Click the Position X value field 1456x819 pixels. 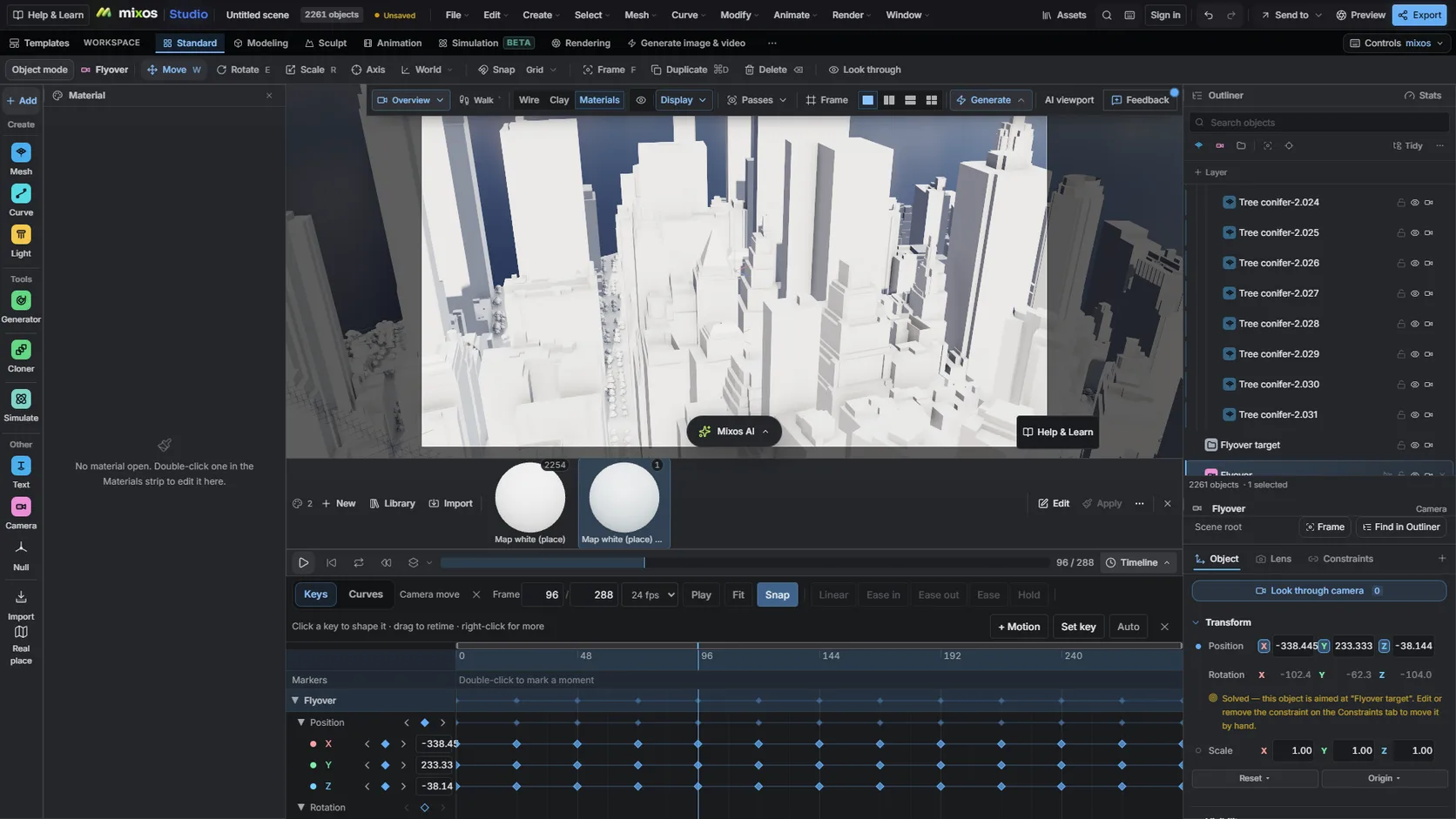pyautogui.click(x=1296, y=647)
